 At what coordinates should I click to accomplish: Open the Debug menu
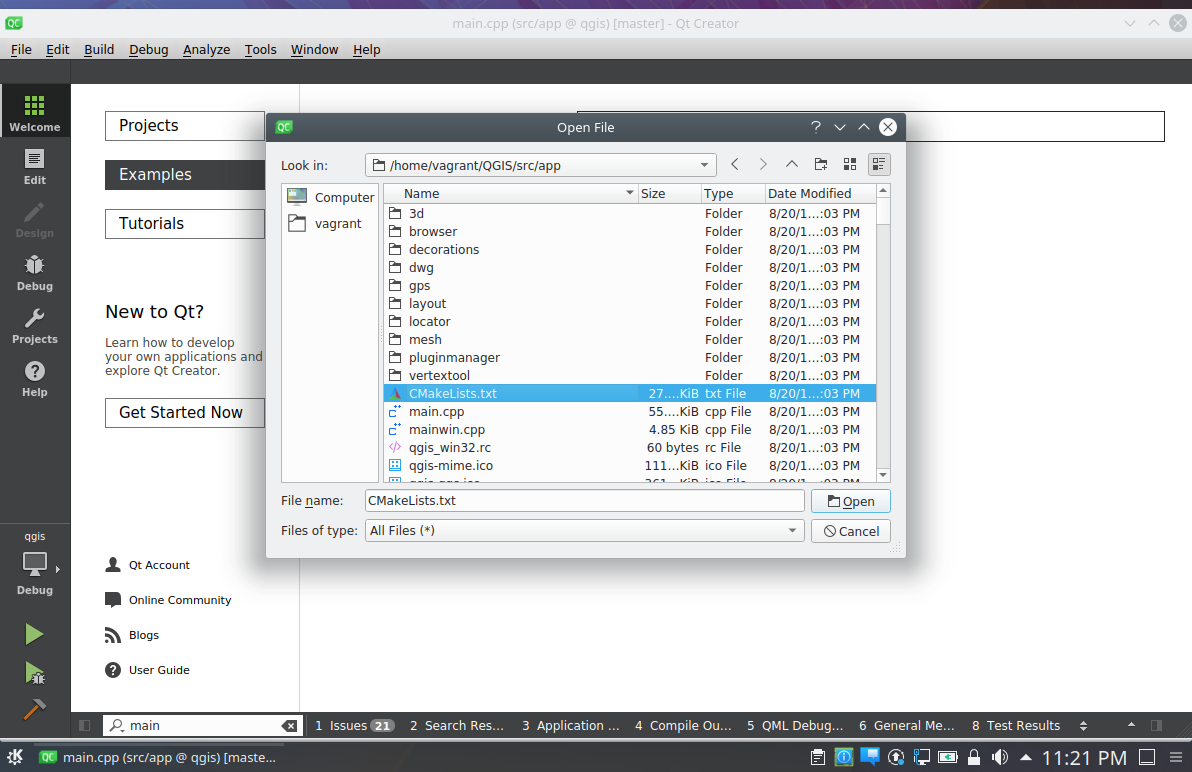(x=148, y=49)
